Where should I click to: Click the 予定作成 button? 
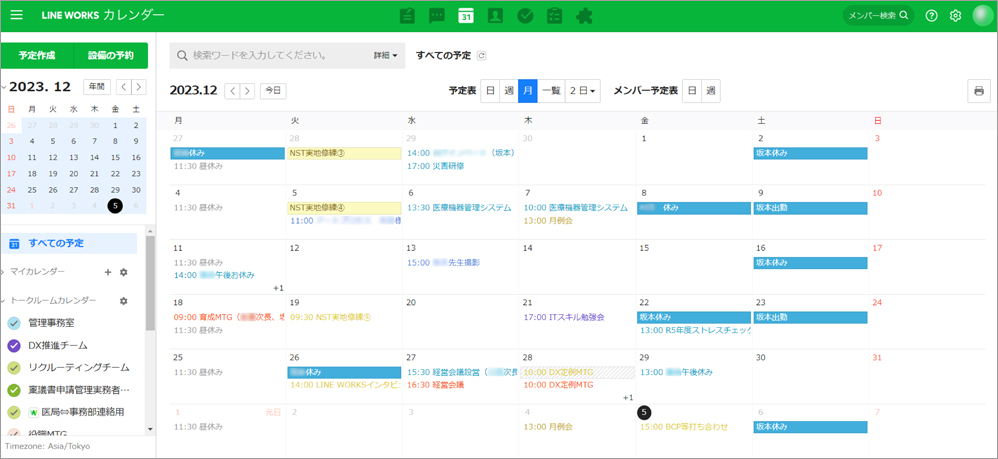click(37, 55)
